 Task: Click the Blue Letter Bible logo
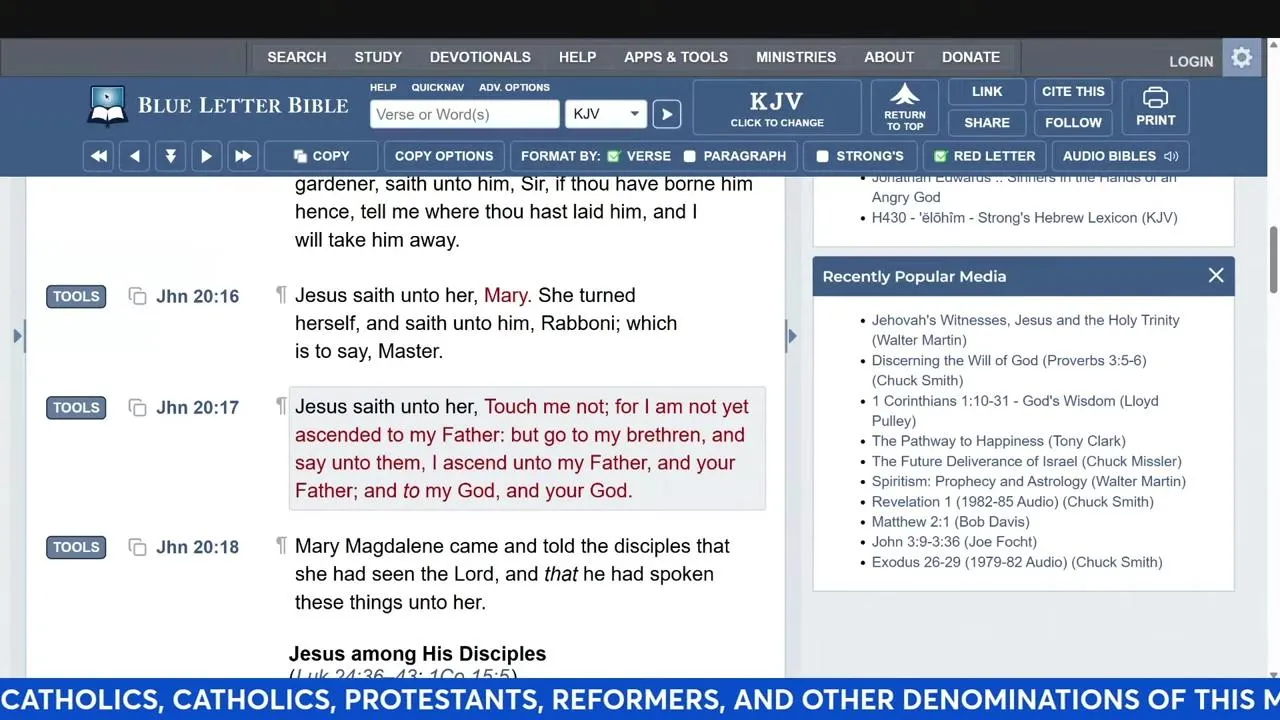coord(218,106)
